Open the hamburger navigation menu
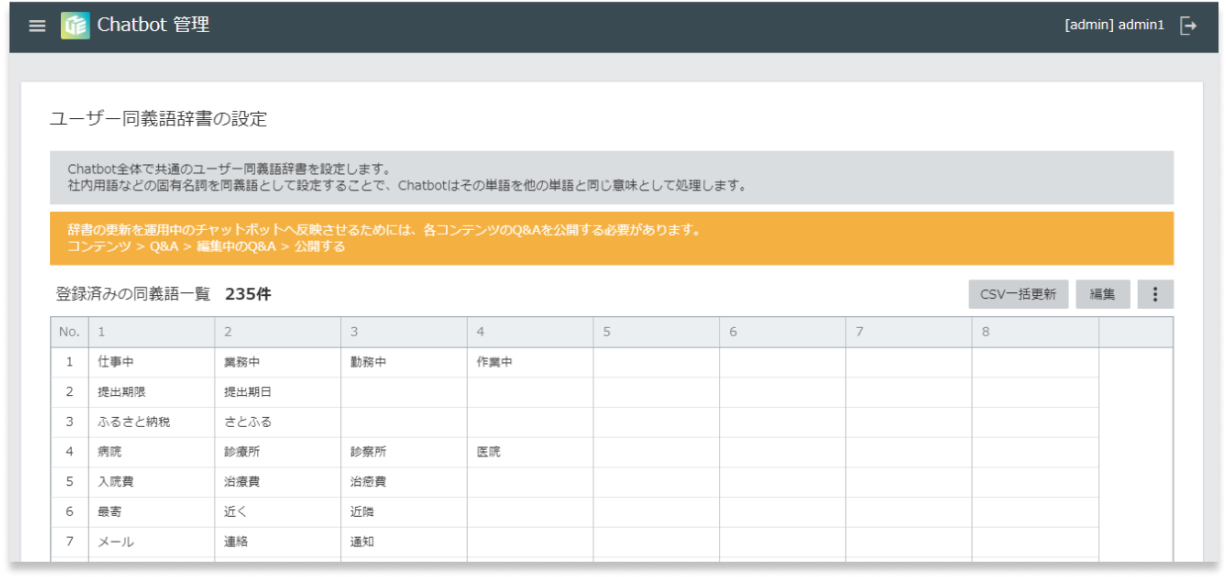 coord(36,25)
